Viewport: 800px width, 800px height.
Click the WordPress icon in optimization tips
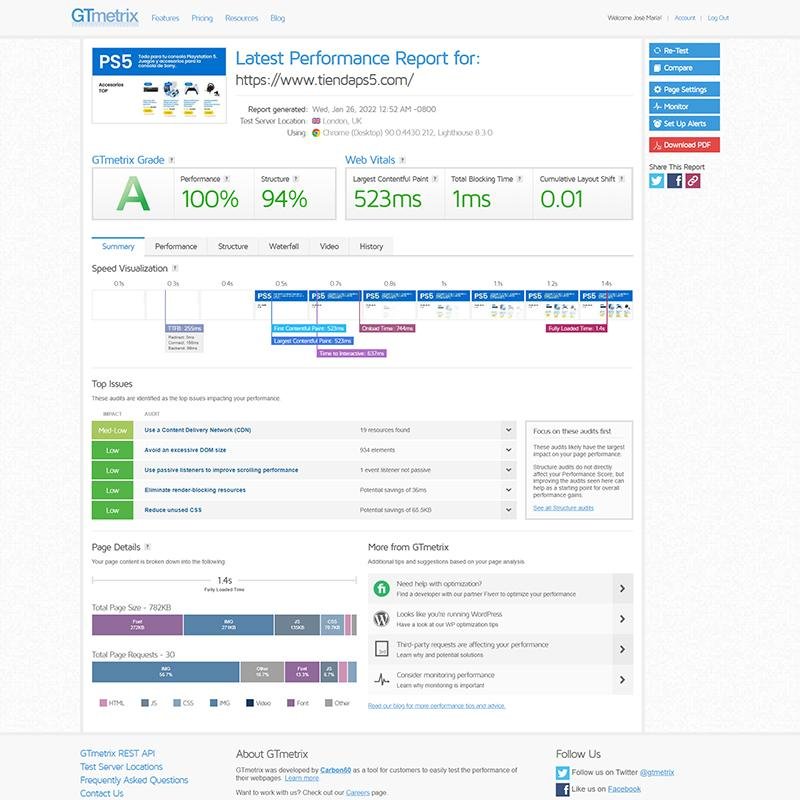pos(382,619)
